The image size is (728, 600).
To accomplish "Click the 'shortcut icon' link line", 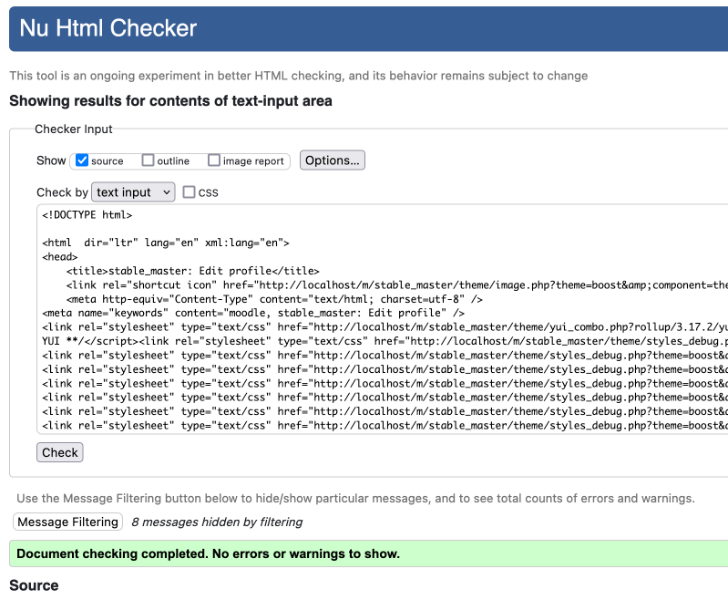I will click(397, 285).
